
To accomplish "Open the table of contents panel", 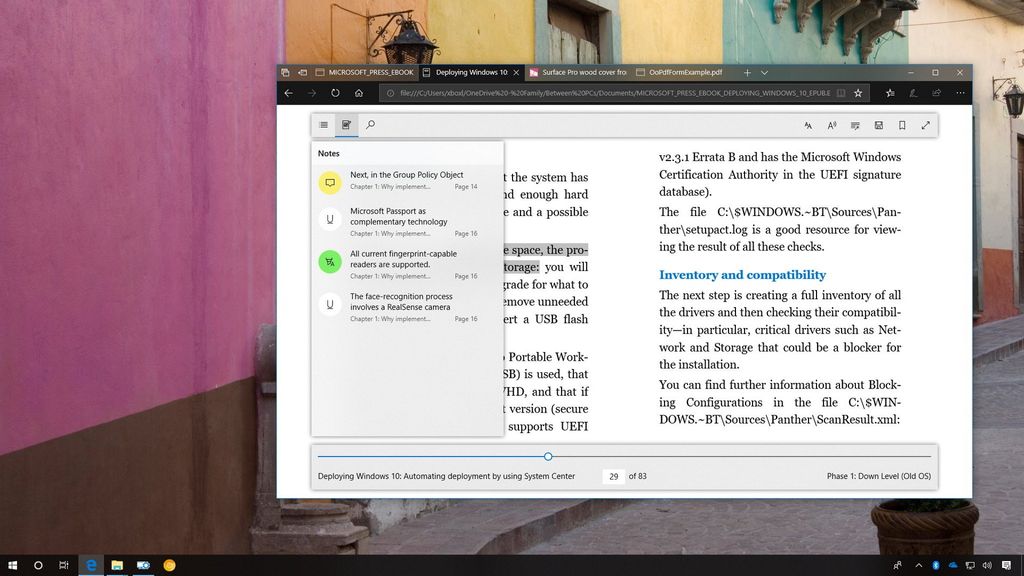I will point(323,125).
